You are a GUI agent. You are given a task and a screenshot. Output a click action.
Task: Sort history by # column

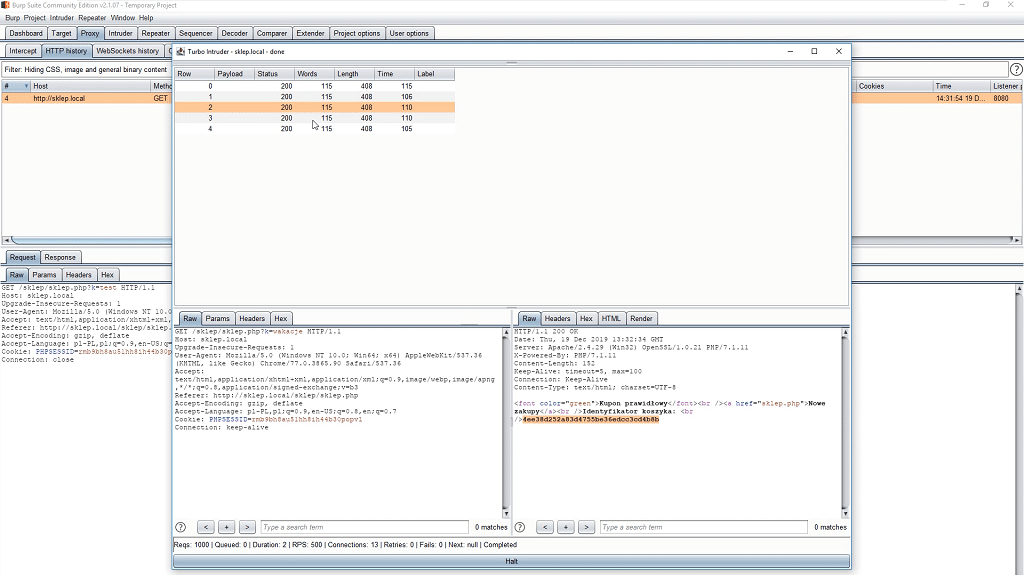[x=16, y=86]
